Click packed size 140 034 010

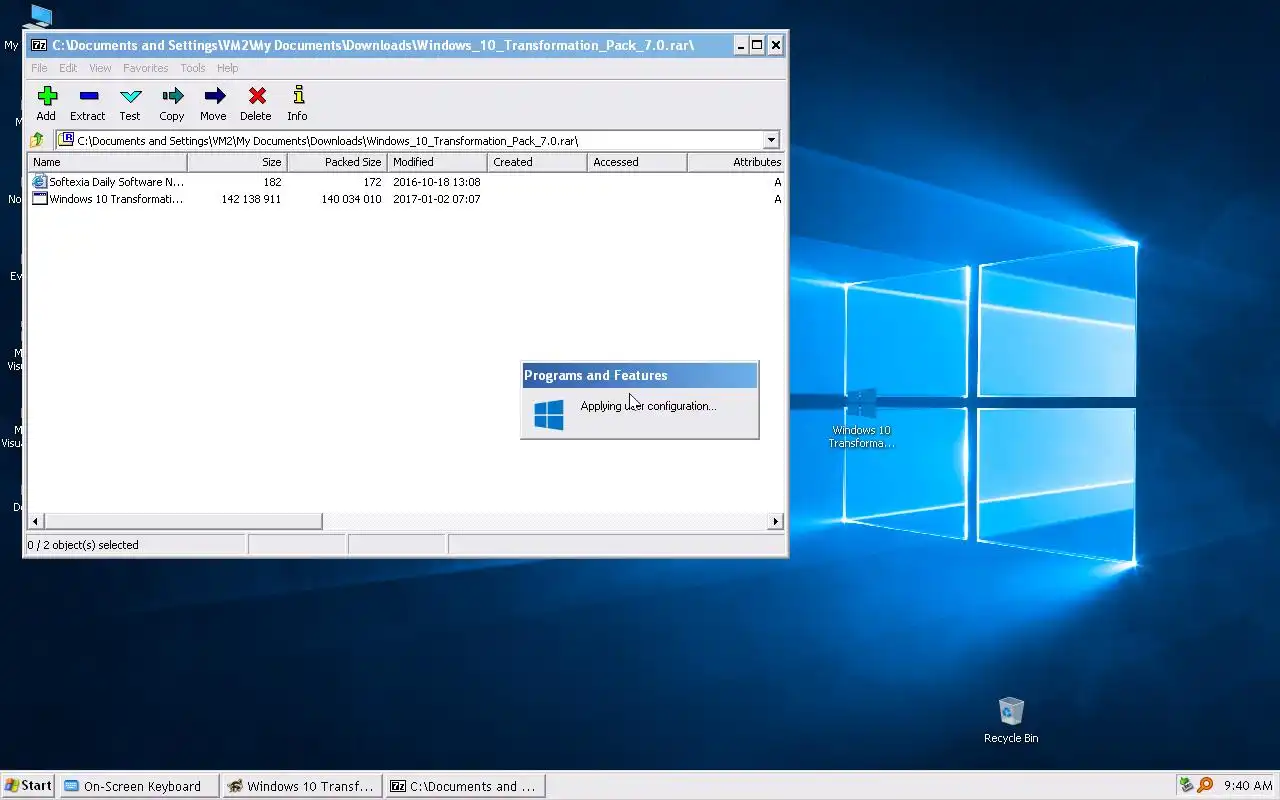click(351, 199)
